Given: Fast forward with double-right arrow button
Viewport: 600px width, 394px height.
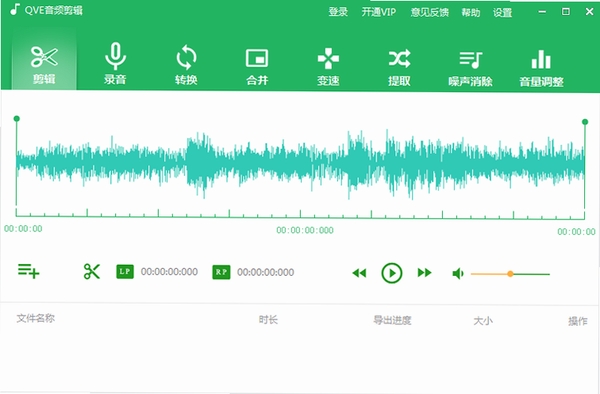Looking at the screenshot, I should [x=424, y=273].
